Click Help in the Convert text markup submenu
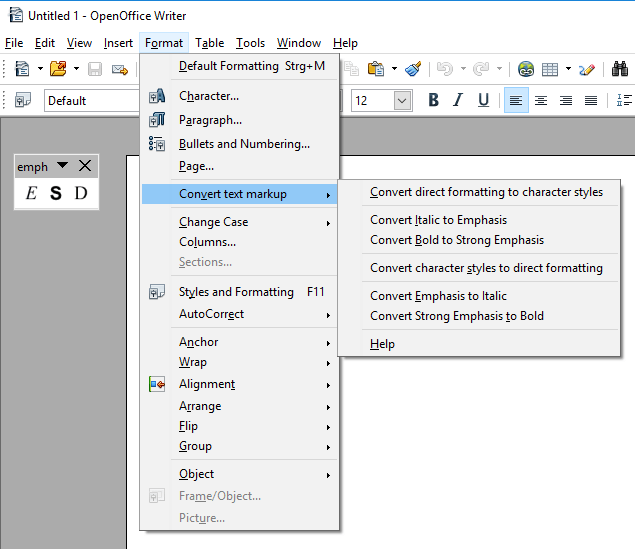The height and width of the screenshot is (549, 635). pos(479,344)
